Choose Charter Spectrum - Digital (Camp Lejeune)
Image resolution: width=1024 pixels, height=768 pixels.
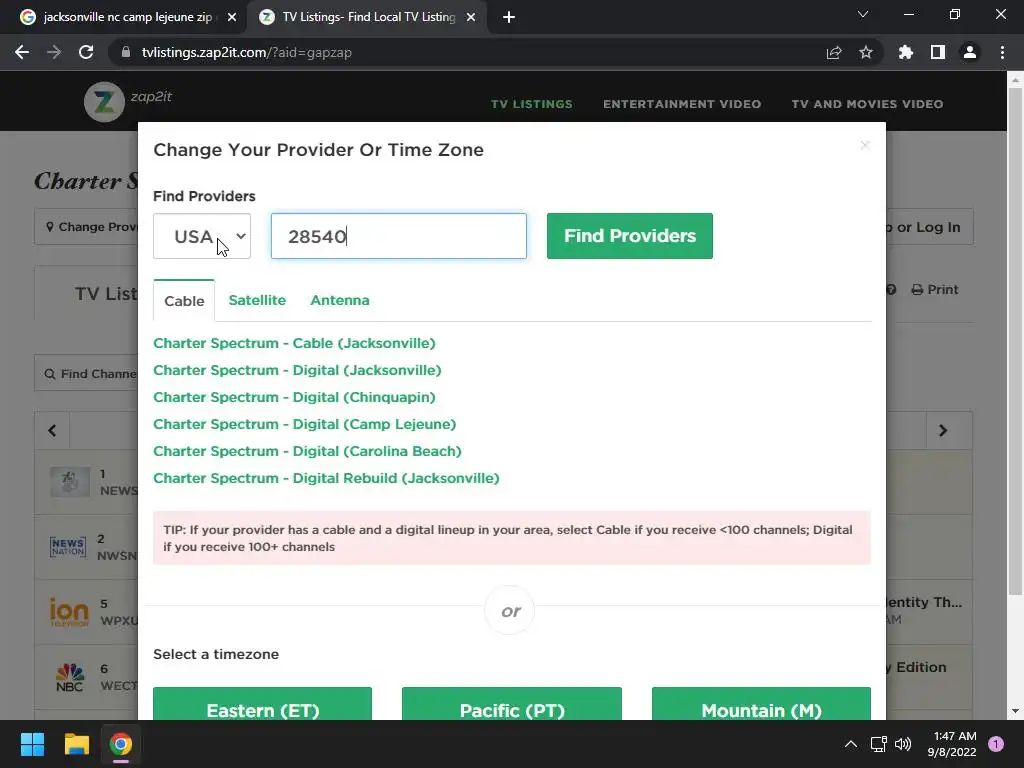[x=304, y=424]
